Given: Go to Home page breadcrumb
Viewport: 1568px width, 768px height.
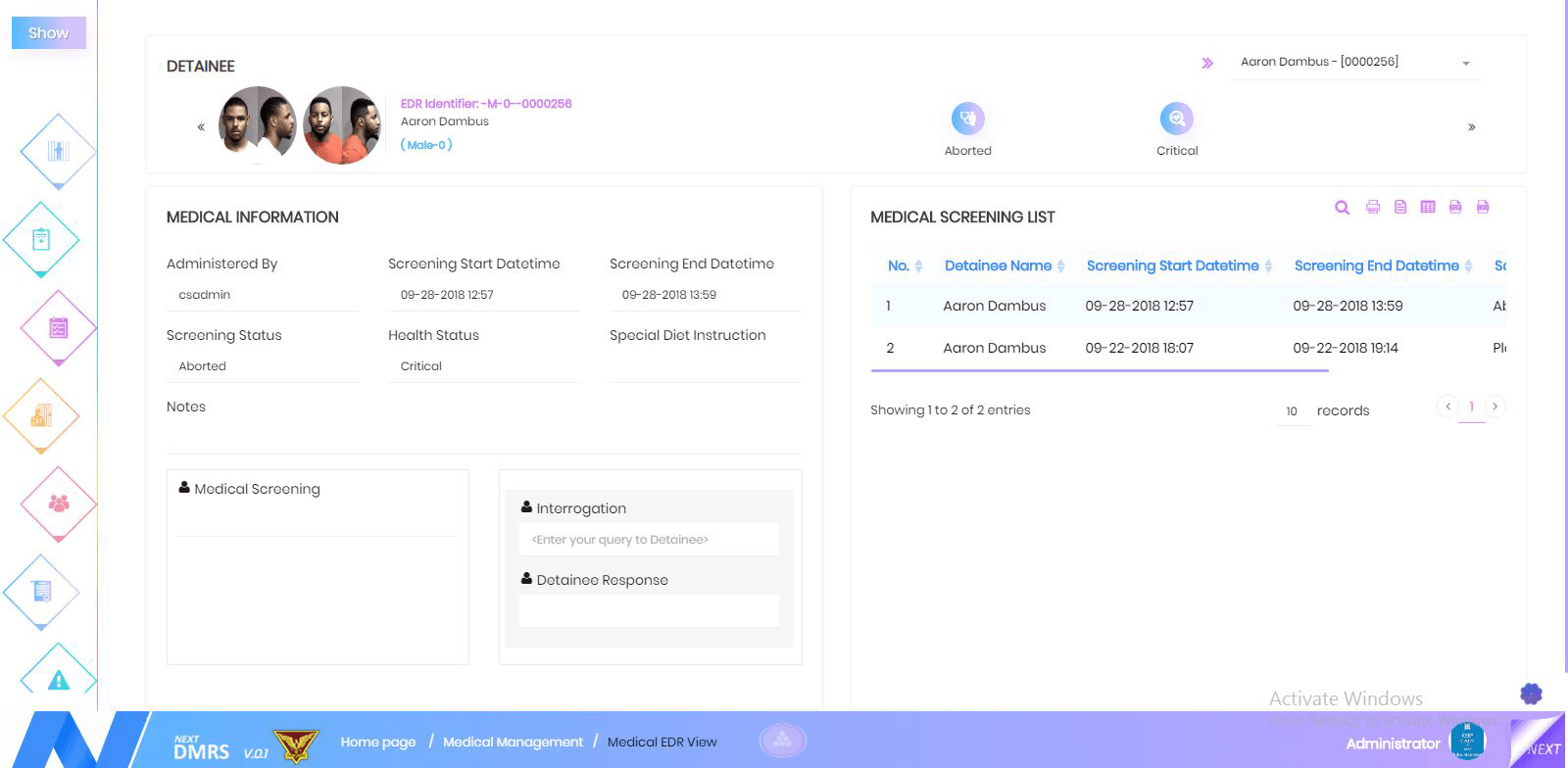Looking at the screenshot, I should pos(378,743).
